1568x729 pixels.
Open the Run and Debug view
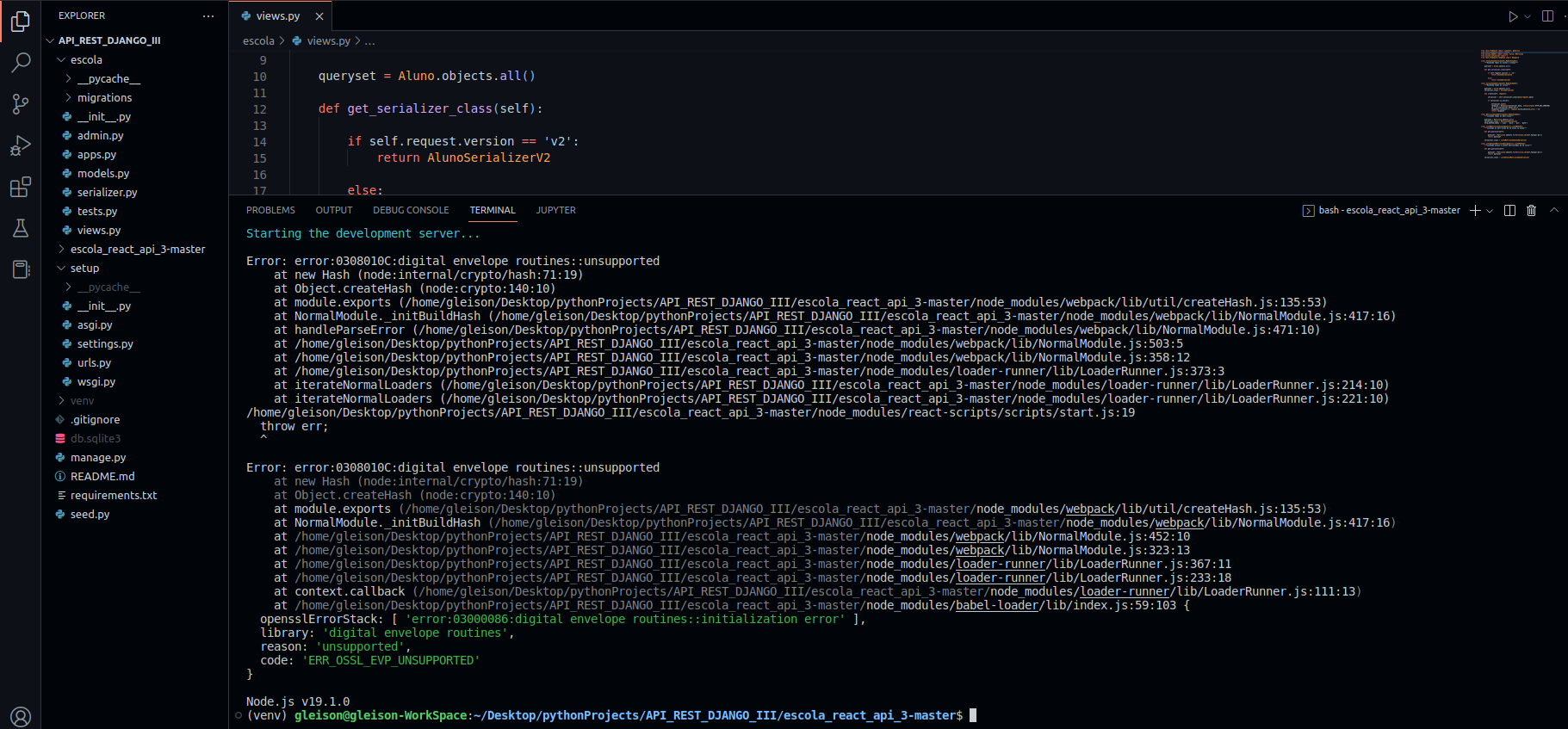click(x=21, y=145)
